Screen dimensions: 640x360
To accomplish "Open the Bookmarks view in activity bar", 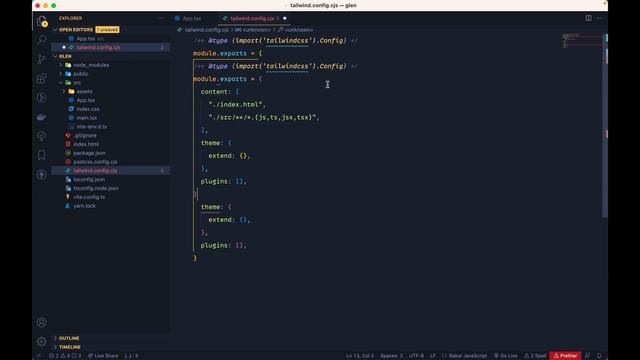I will click(41, 155).
